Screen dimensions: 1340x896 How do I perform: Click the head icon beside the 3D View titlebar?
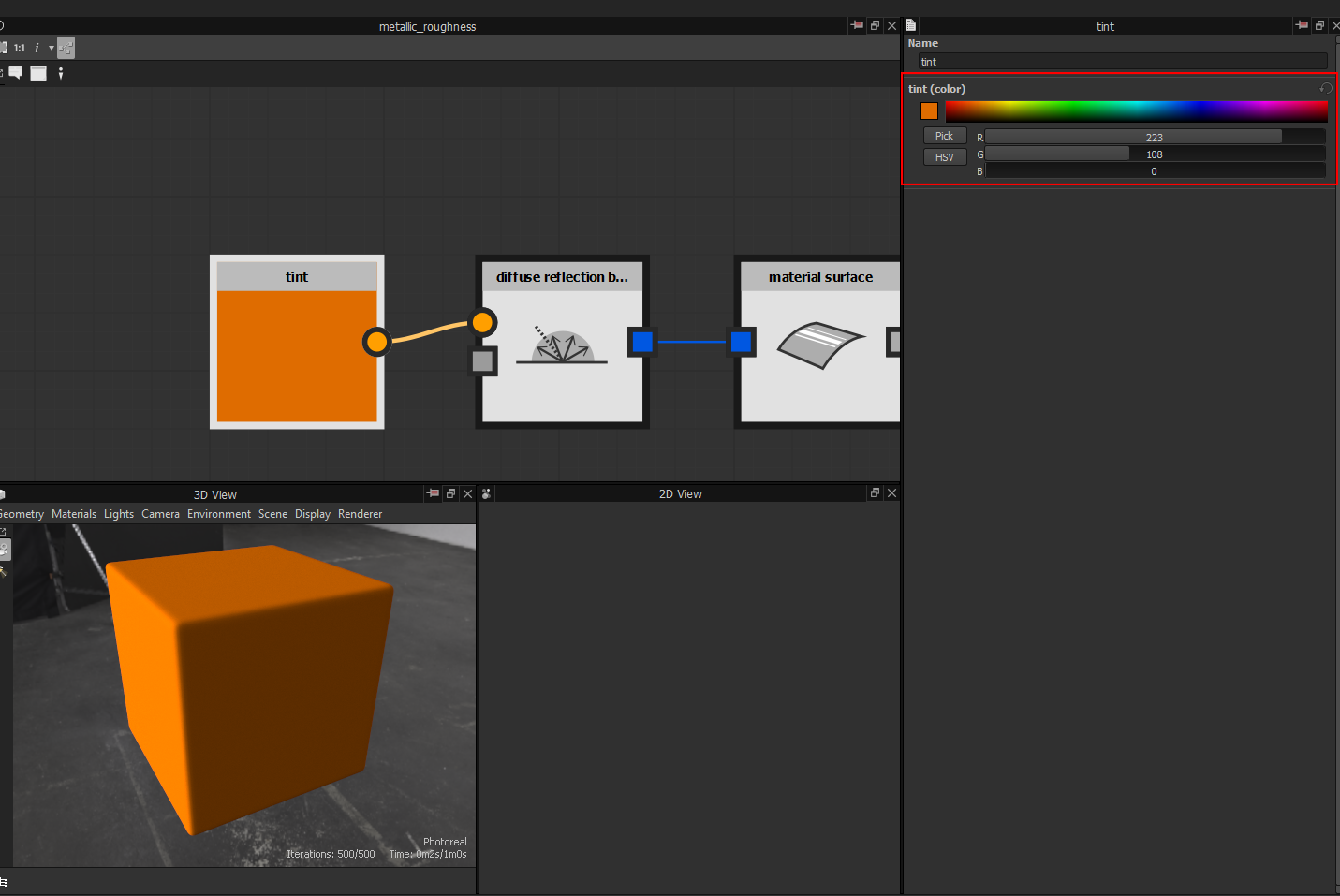(486, 493)
